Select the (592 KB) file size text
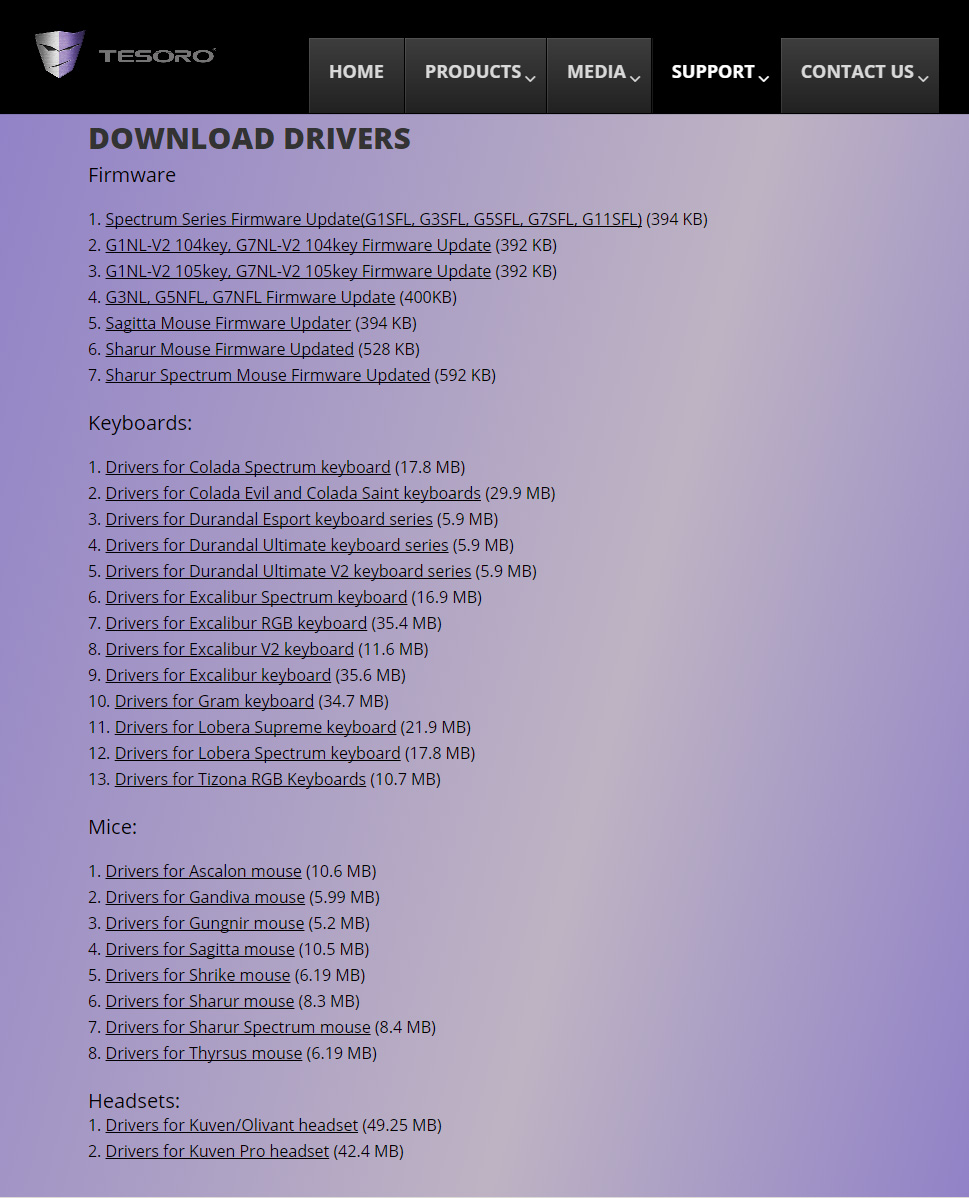969x1198 pixels. 465,375
